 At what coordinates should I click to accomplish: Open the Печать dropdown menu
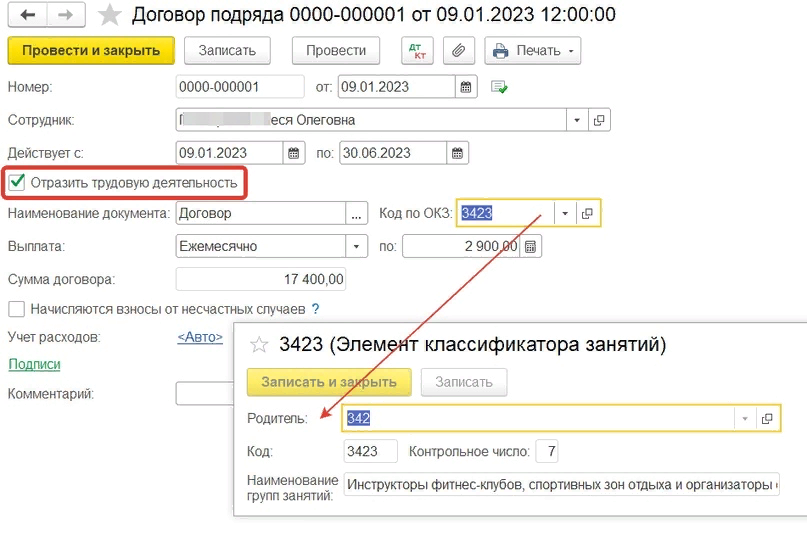(533, 50)
